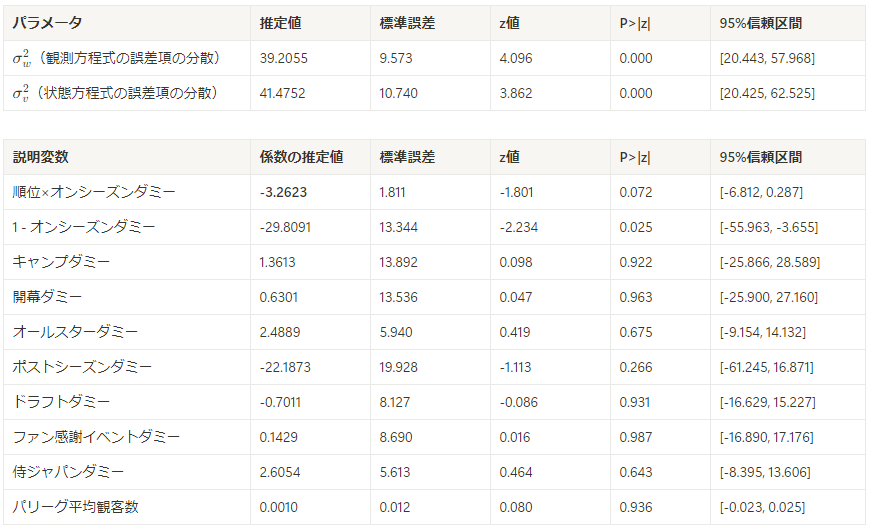Click the 1 - オンシーズンダミー row label
Image resolution: width=870 pixels, height=529 pixels.
click(84, 227)
